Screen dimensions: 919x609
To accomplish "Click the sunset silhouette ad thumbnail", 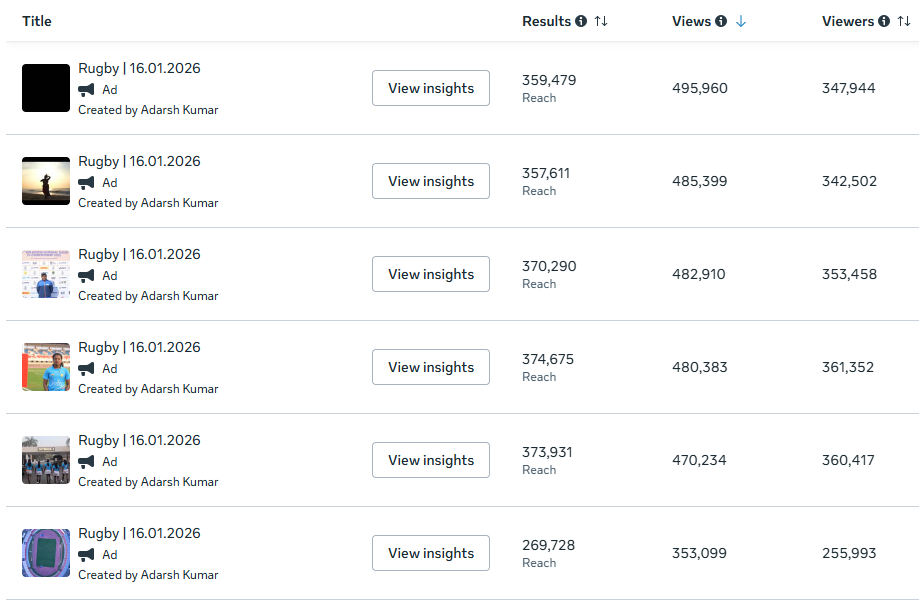I will 46,181.
